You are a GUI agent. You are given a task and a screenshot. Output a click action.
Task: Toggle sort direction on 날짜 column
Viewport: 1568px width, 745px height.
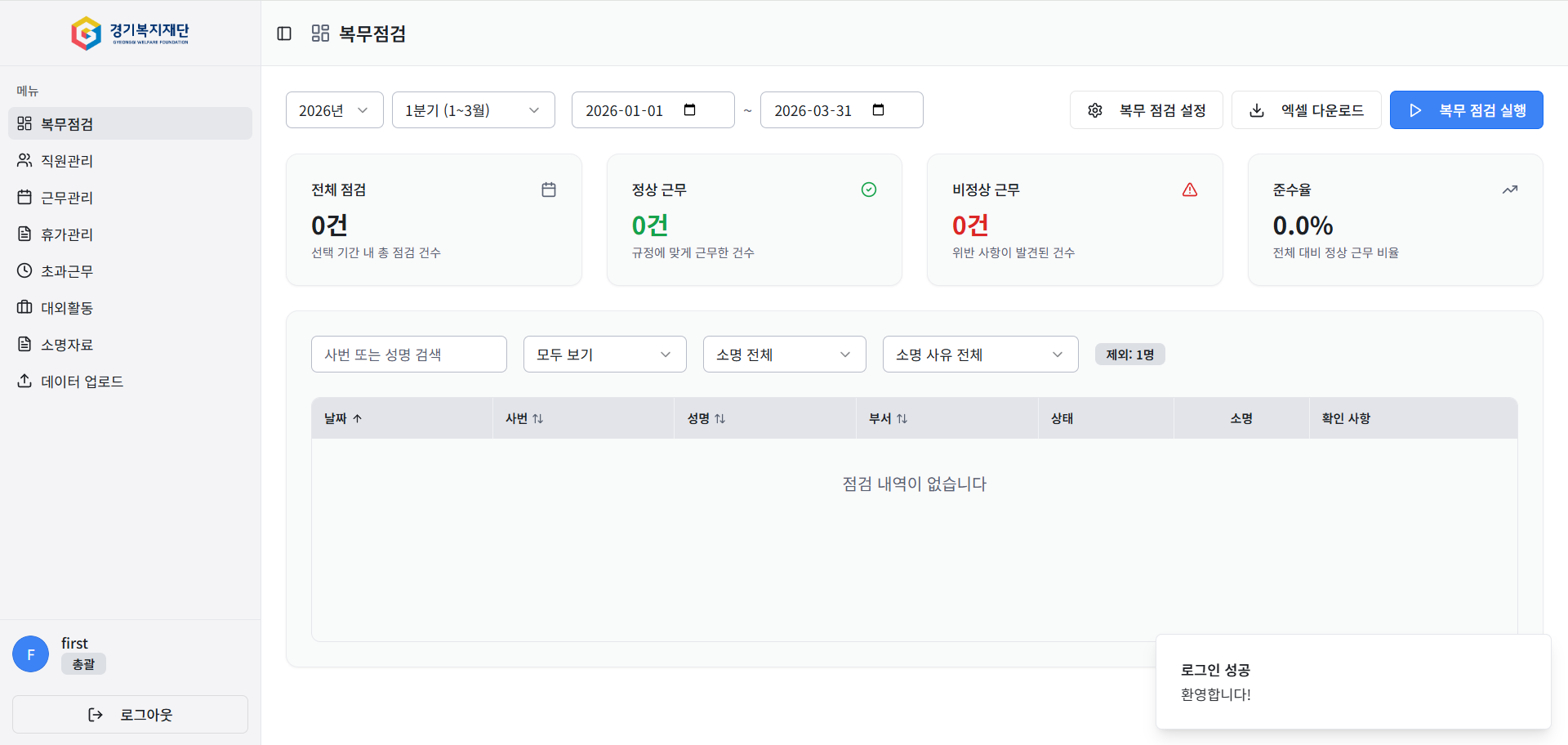(342, 417)
